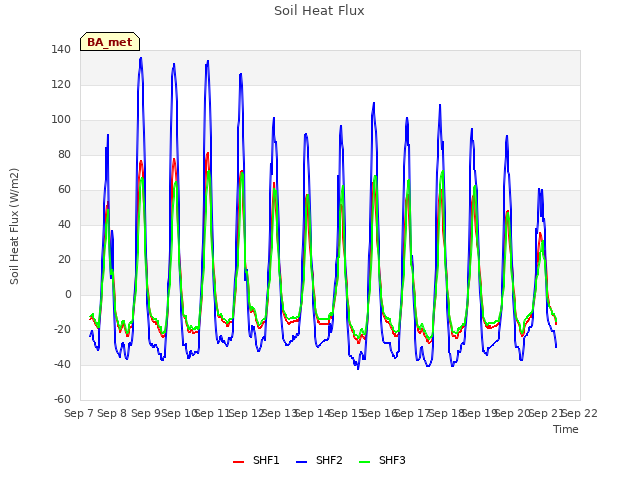This screenshot has height=480, width=640.
Task: Click the Sep 22 date tick label
Action: point(580,413)
